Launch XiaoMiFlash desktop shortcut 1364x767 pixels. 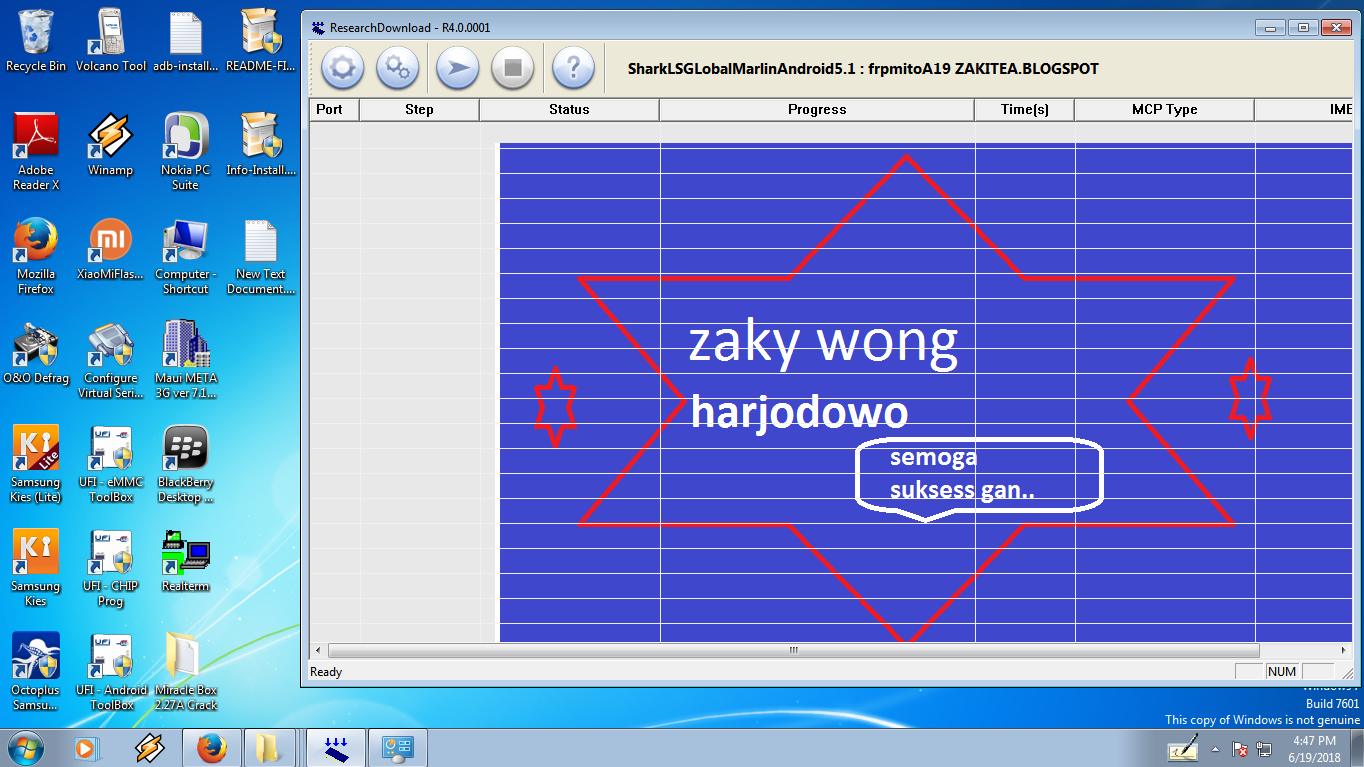pyautogui.click(x=110, y=248)
